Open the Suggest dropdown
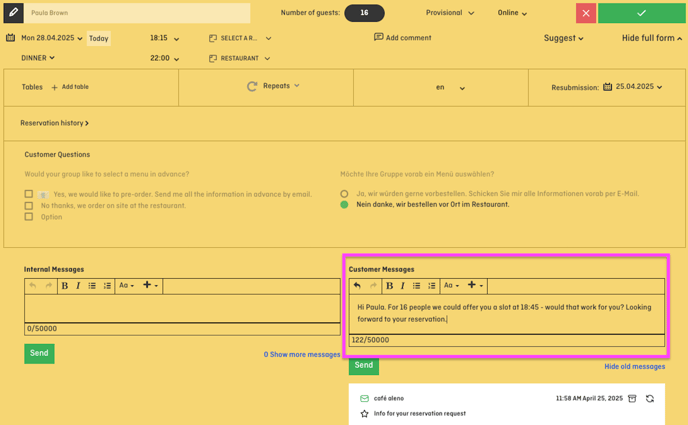Image resolution: width=688 pixels, height=425 pixels. (563, 38)
